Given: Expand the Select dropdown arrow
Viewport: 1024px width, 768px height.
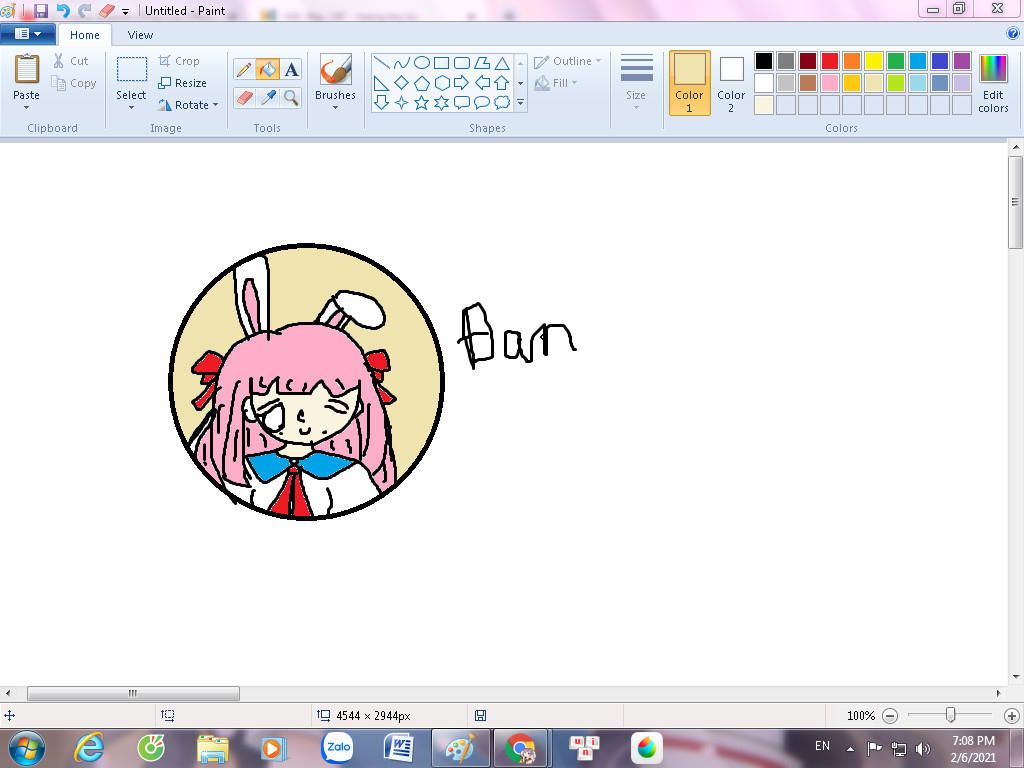Looking at the screenshot, I should click(131, 107).
